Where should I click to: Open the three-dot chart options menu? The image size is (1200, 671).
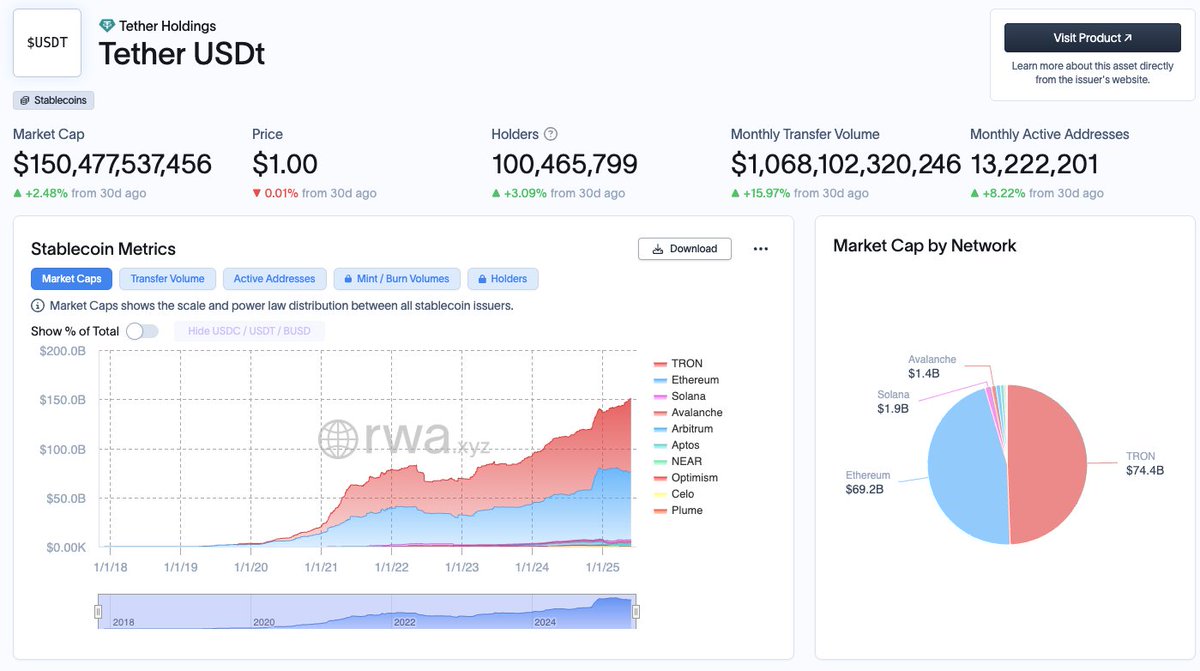[760, 249]
